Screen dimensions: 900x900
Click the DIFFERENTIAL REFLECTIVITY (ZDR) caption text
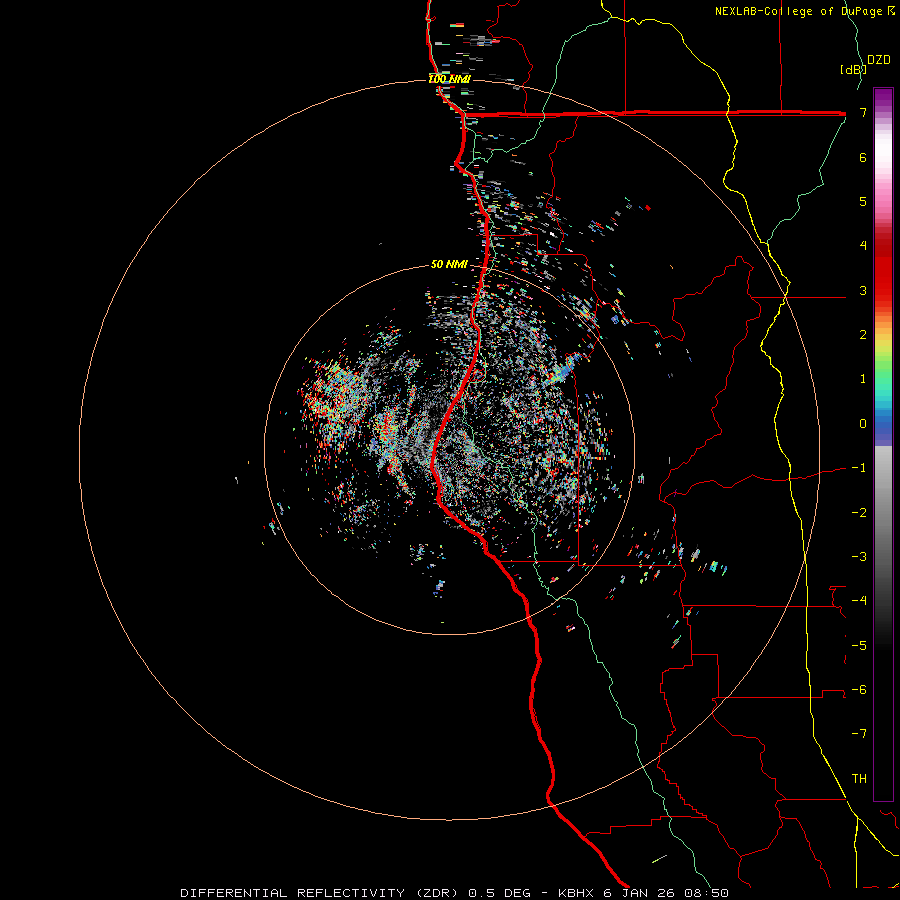(x=321, y=893)
